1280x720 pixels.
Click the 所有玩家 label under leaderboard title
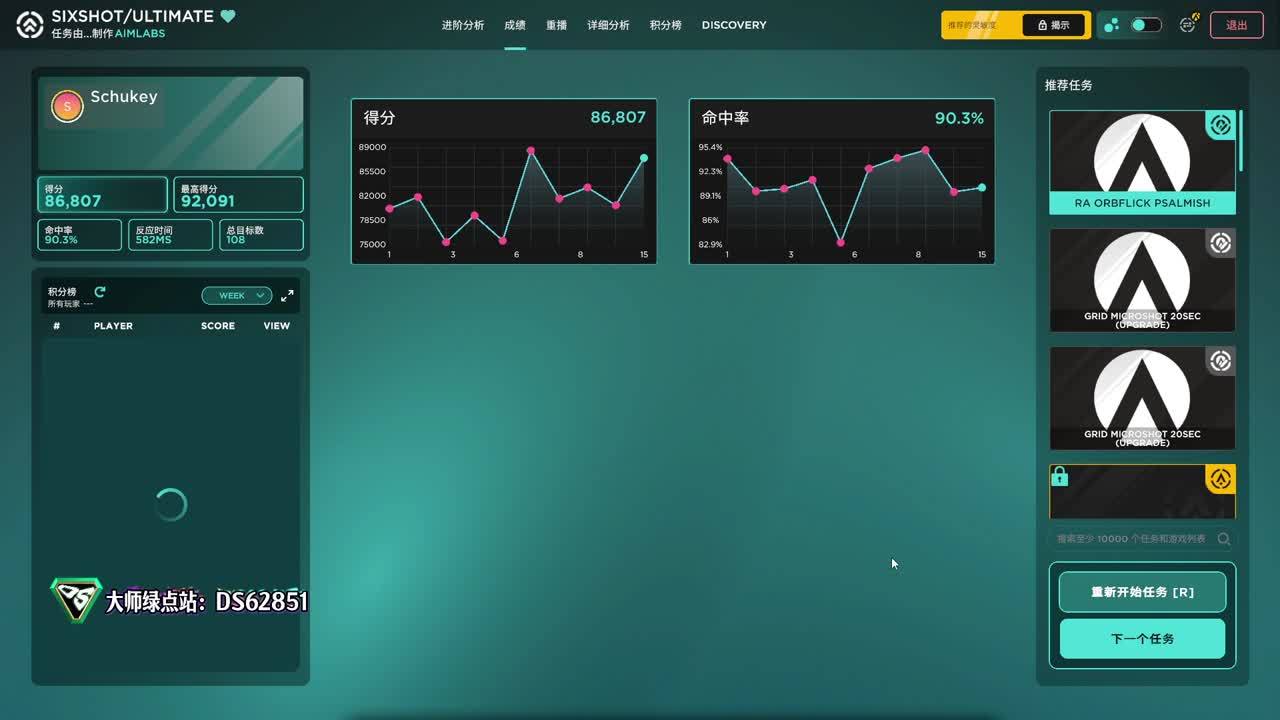[x=64, y=304]
